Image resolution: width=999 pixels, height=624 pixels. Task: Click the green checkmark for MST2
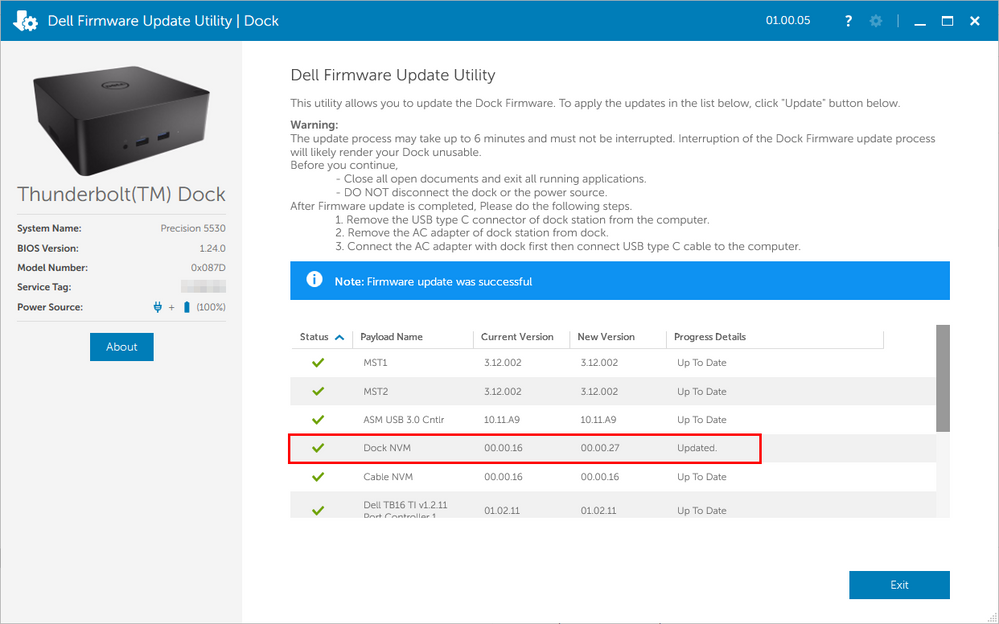(x=318, y=391)
